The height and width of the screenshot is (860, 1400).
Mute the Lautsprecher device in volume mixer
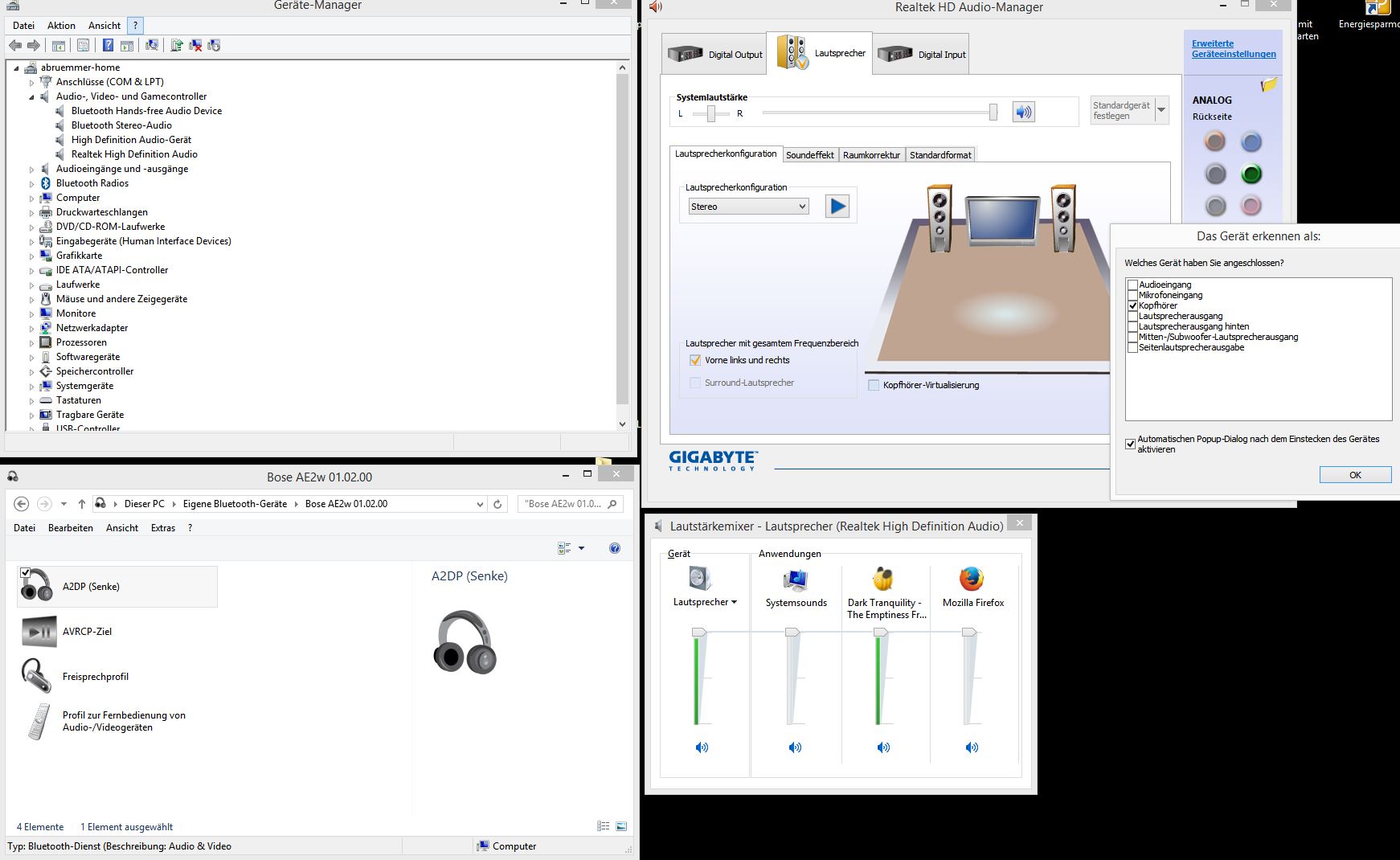tap(702, 747)
